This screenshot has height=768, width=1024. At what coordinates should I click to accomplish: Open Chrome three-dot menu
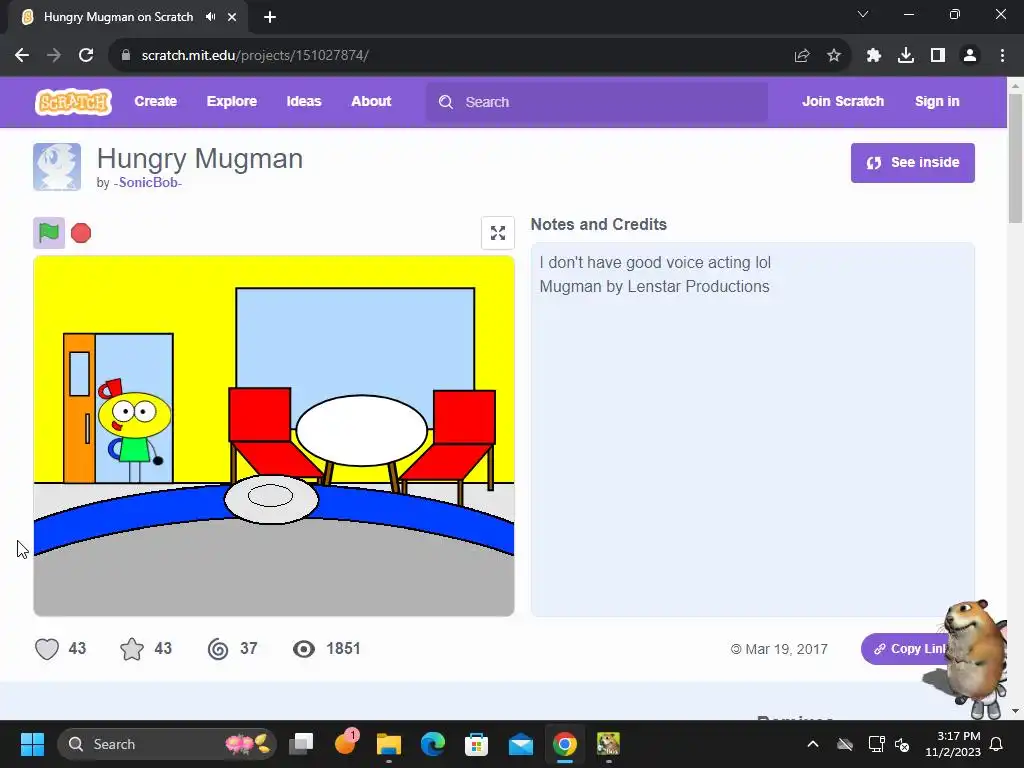point(1002,56)
